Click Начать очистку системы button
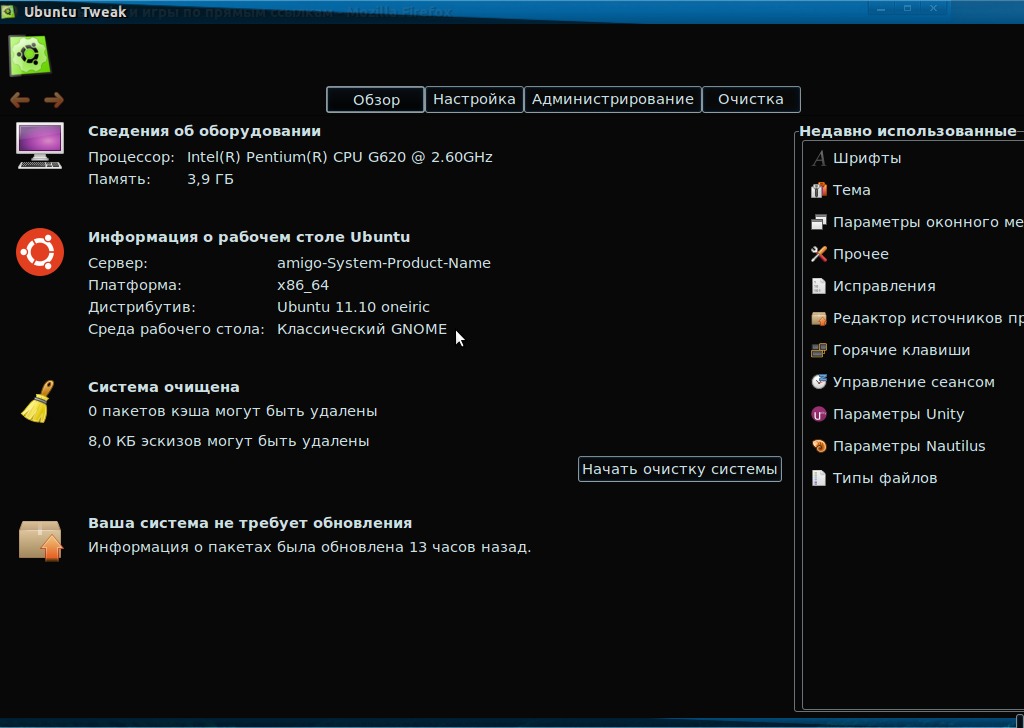 click(680, 469)
